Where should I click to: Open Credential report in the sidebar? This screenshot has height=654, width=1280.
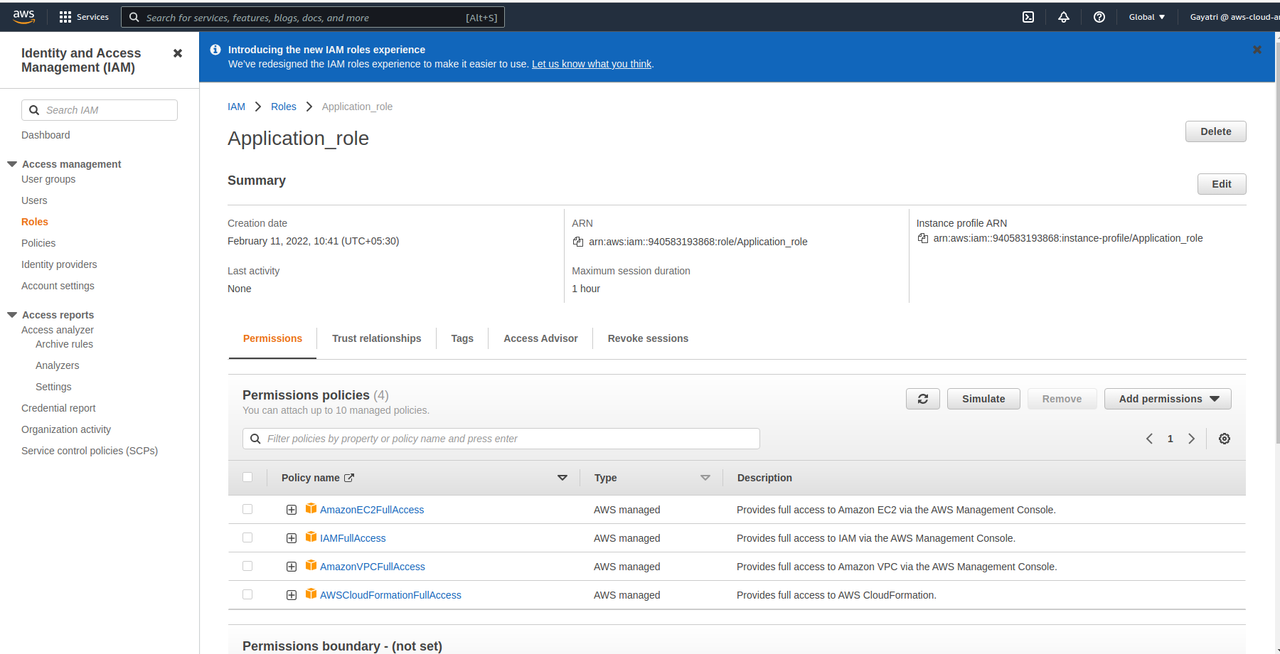click(59, 408)
